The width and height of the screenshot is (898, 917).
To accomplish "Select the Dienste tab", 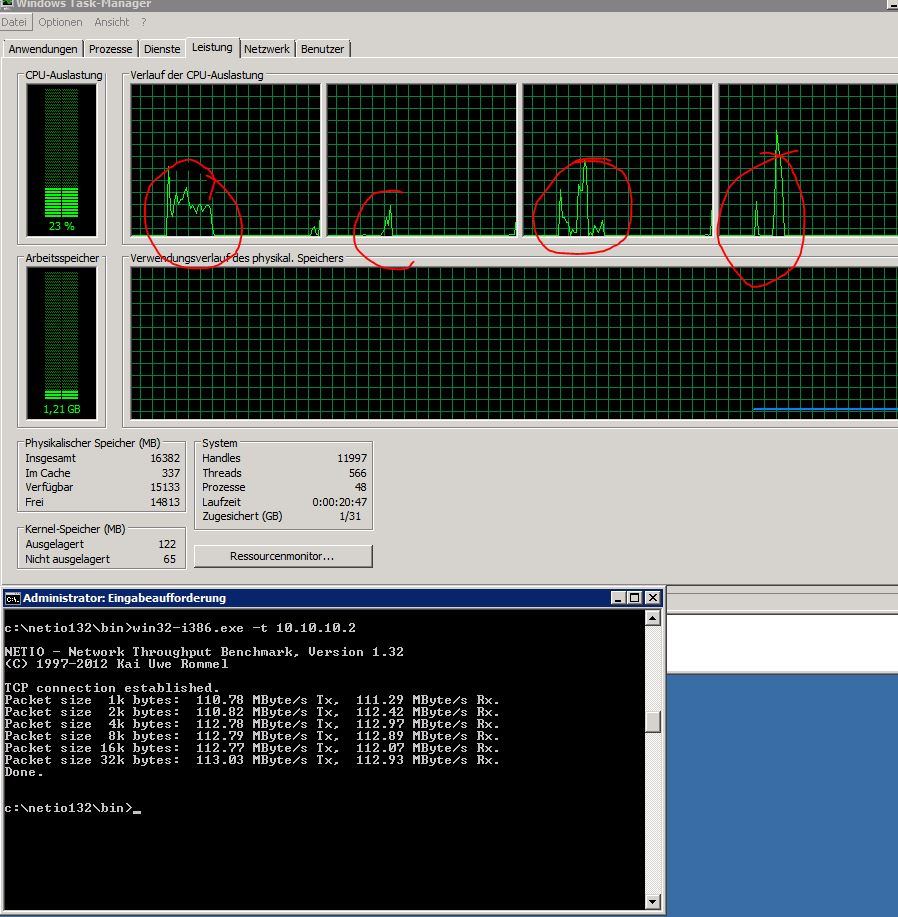I will tap(162, 49).
